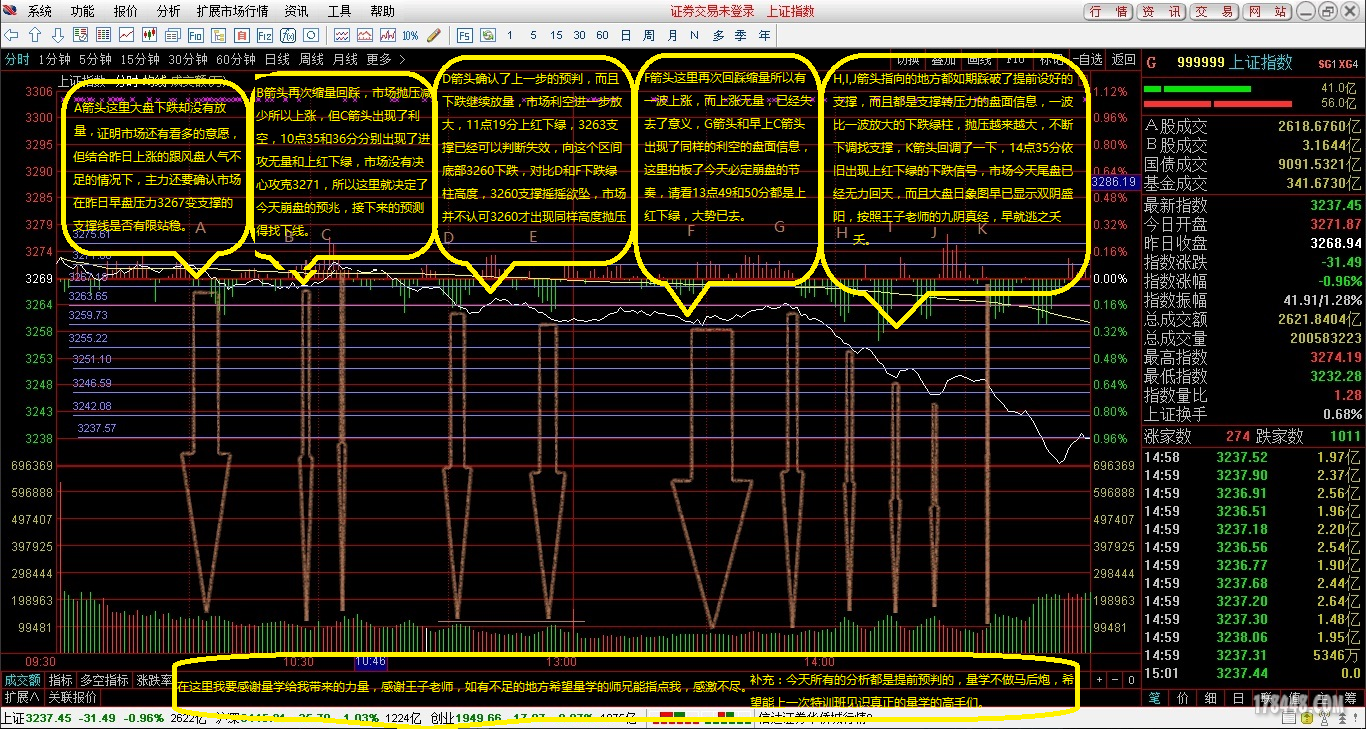Viewport: 1366px width, 729px height.
Task: Click the 网站 button in title bar
Action: click(1268, 12)
